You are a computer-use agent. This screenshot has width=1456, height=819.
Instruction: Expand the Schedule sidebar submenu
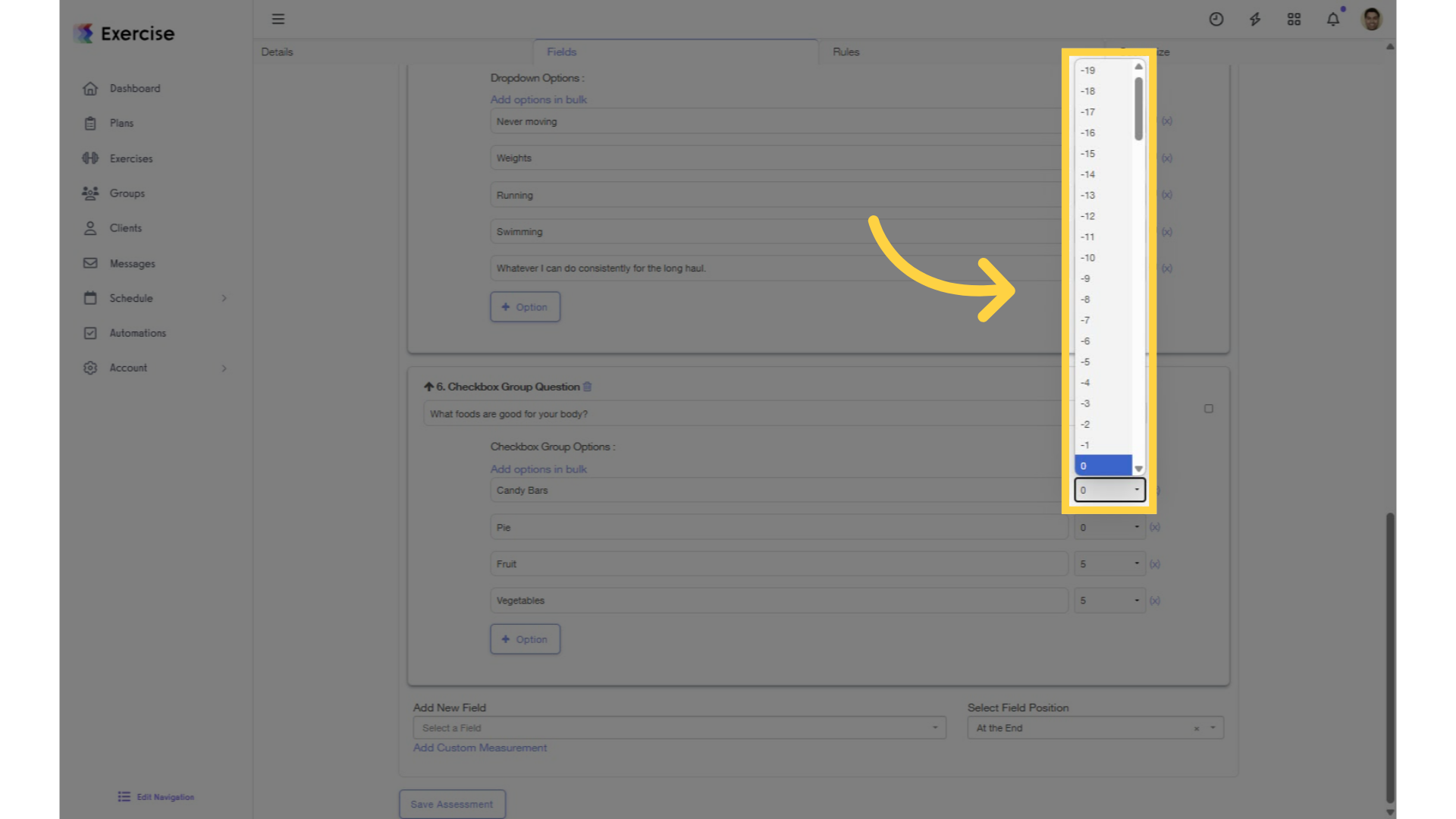(224, 298)
